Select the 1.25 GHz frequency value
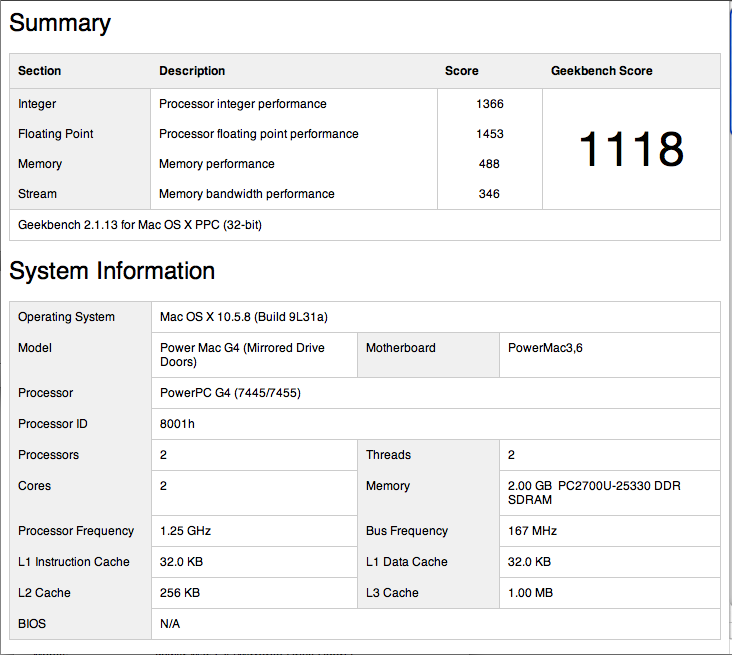The width and height of the screenshot is (732, 655). pos(185,531)
